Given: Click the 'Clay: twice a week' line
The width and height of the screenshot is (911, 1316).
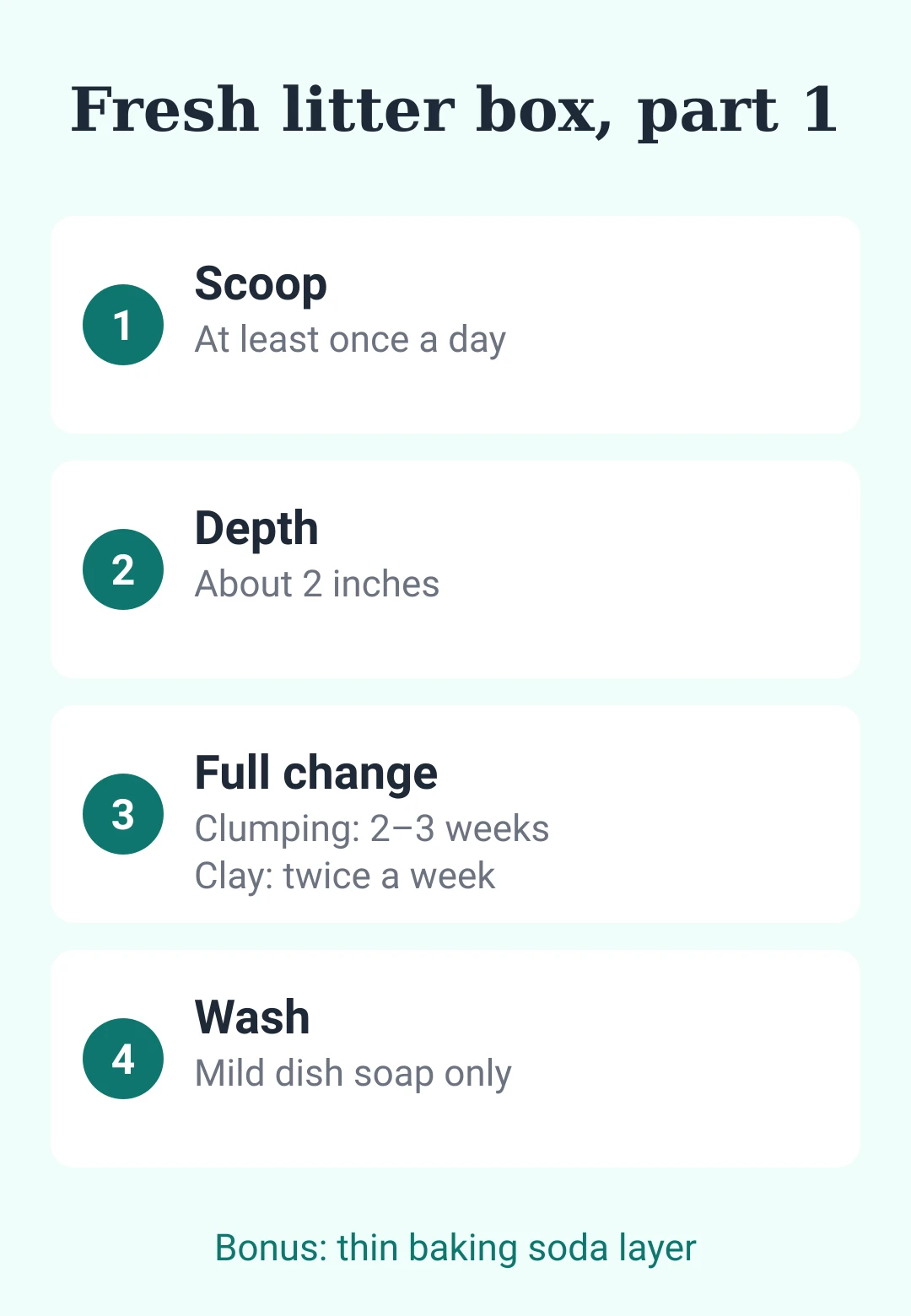Looking at the screenshot, I should pyautogui.click(x=345, y=876).
